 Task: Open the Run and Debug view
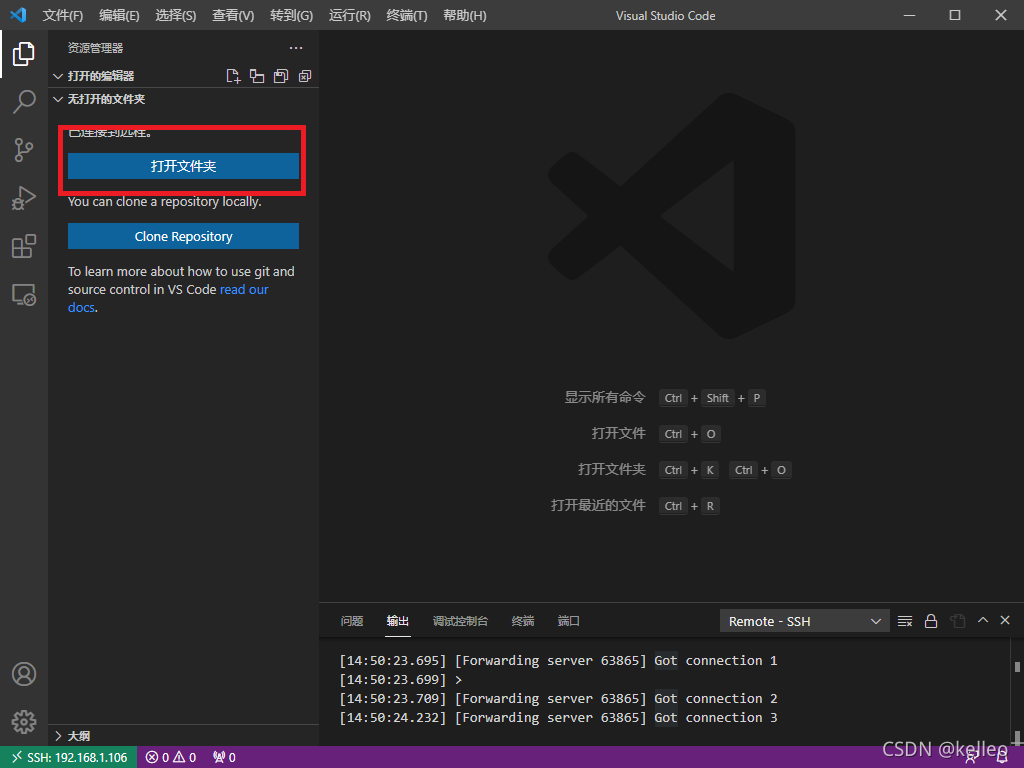tap(24, 198)
